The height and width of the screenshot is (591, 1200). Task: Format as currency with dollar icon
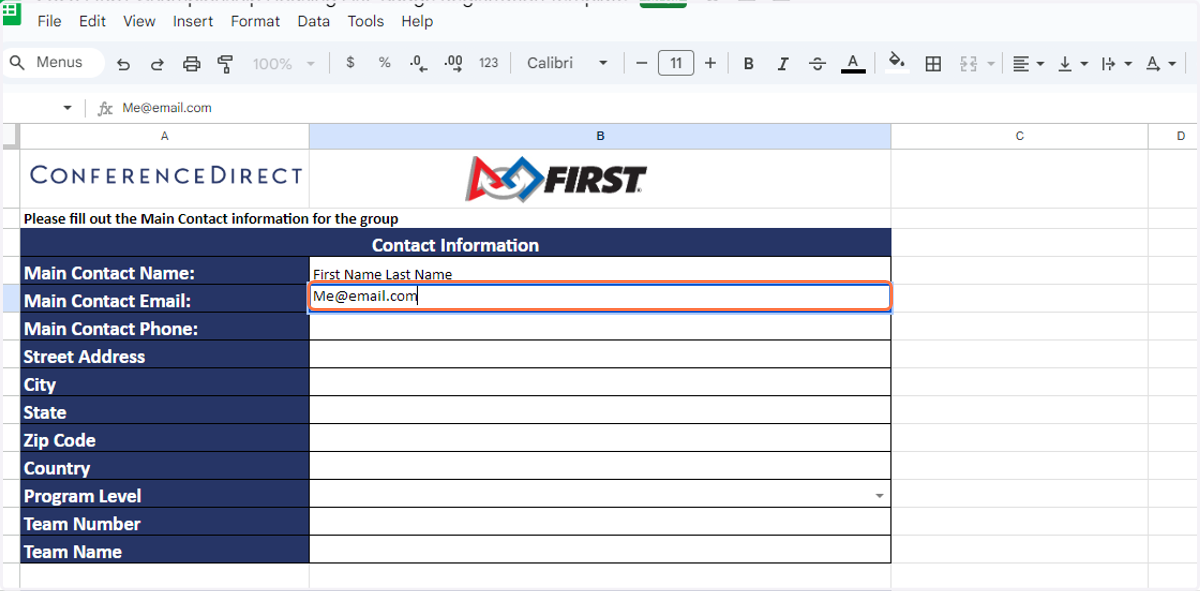350,63
